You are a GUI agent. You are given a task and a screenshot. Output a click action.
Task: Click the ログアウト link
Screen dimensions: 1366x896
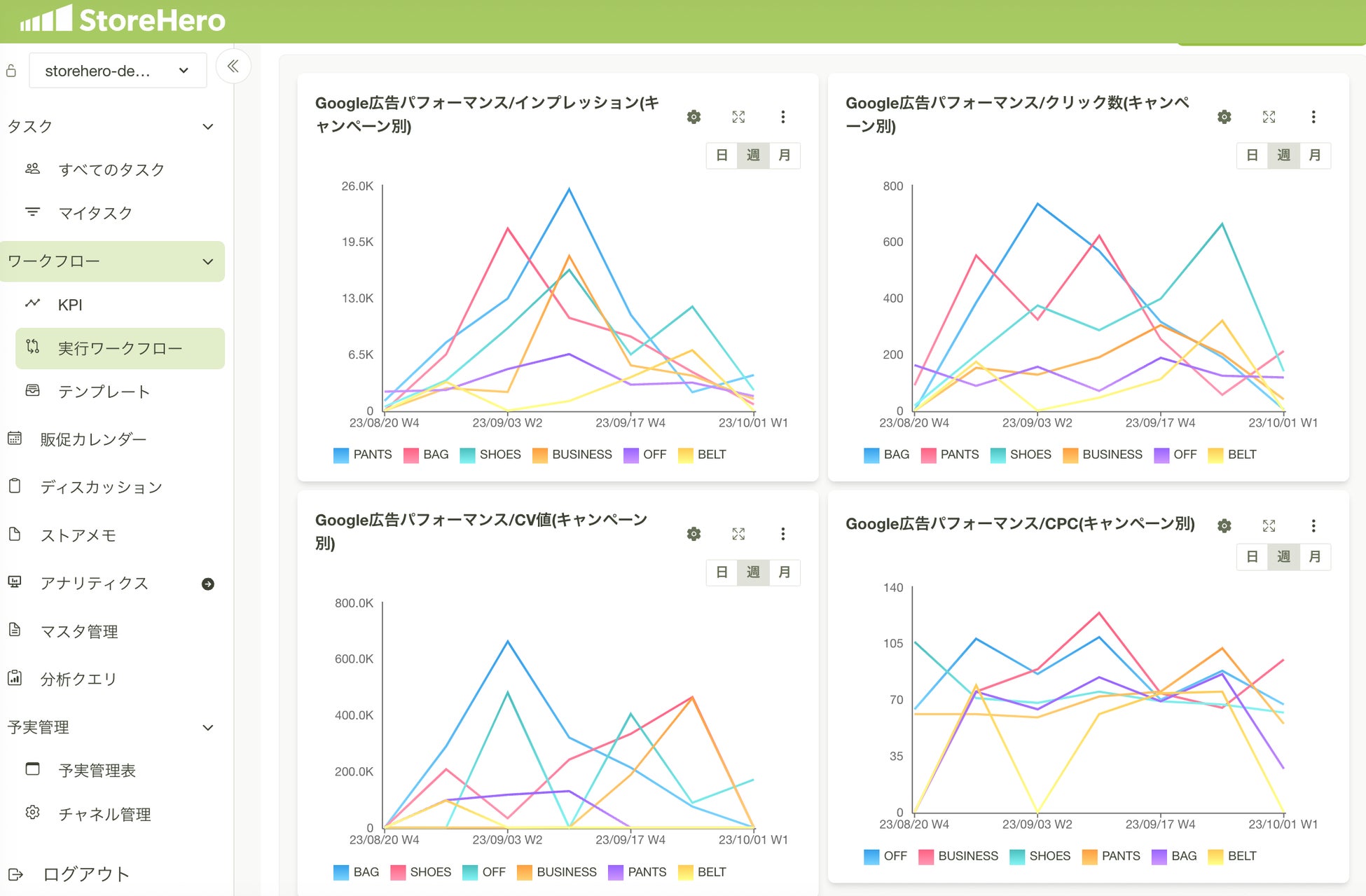(x=85, y=874)
